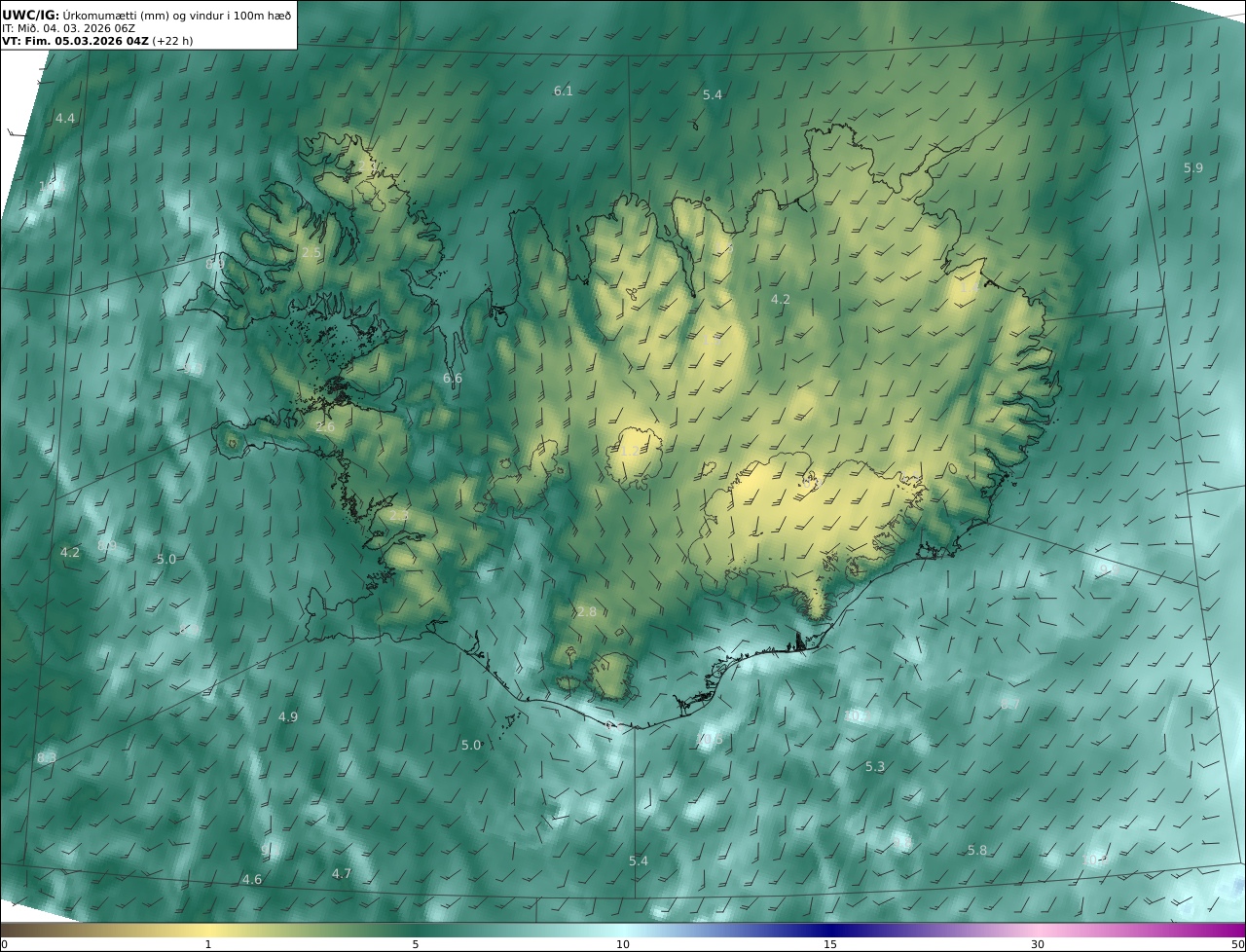Click the 2.8 value label on the map
This screenshot has height=952, width=1246.
coord(586,612)
